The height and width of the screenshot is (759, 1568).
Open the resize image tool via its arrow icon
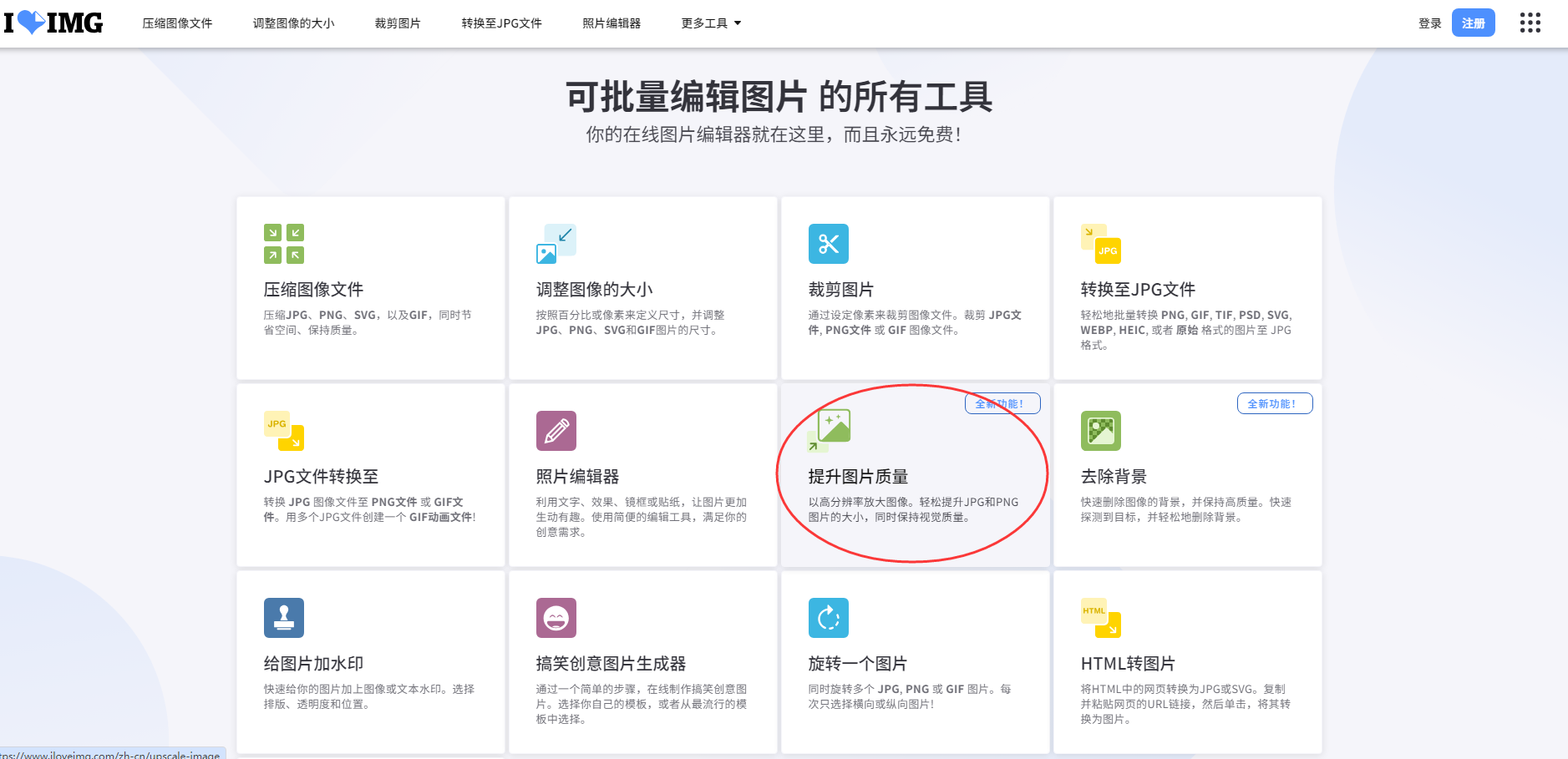tap(556, 242)
